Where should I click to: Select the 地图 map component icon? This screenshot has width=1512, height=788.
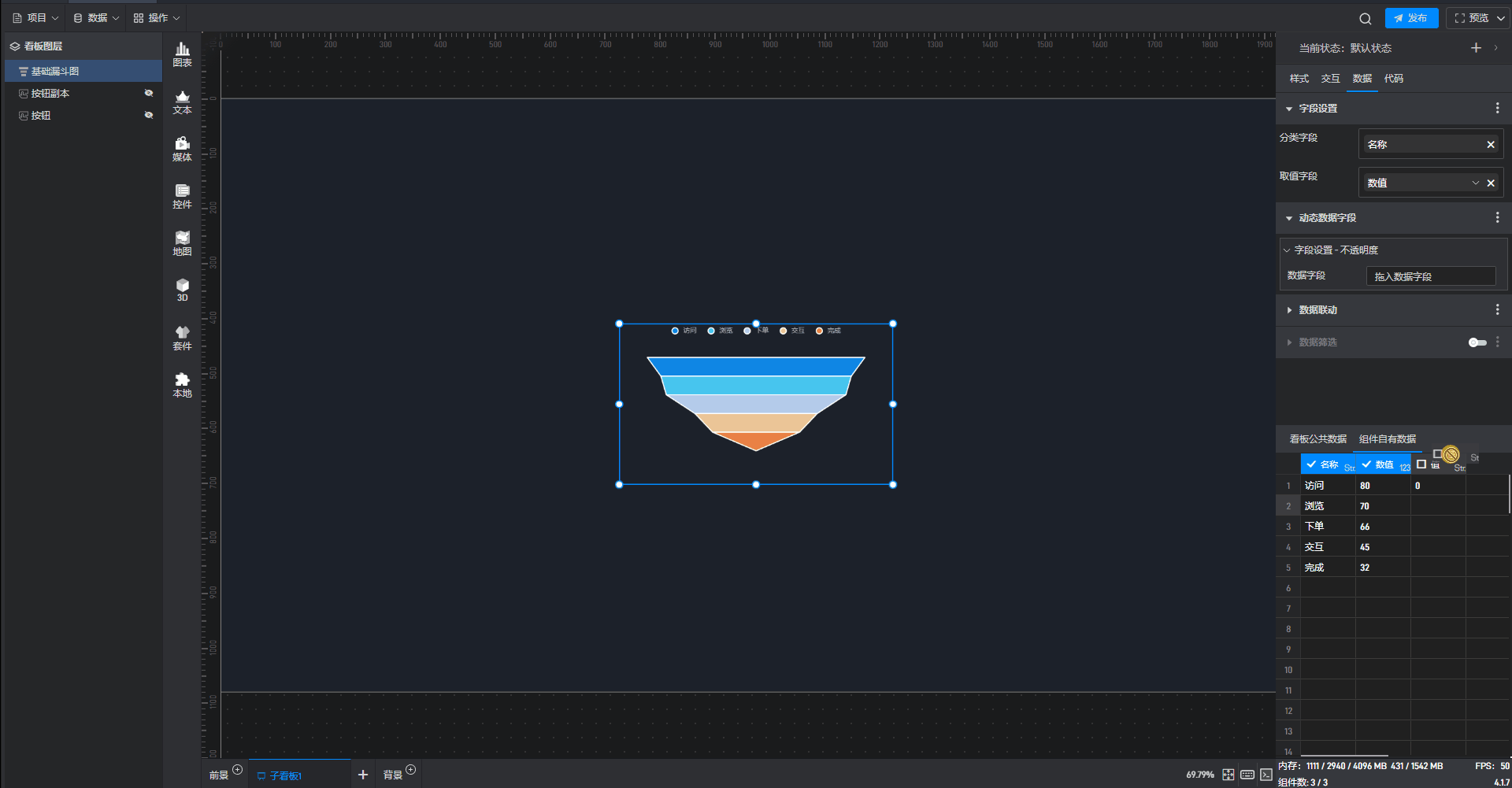(182, 243)
